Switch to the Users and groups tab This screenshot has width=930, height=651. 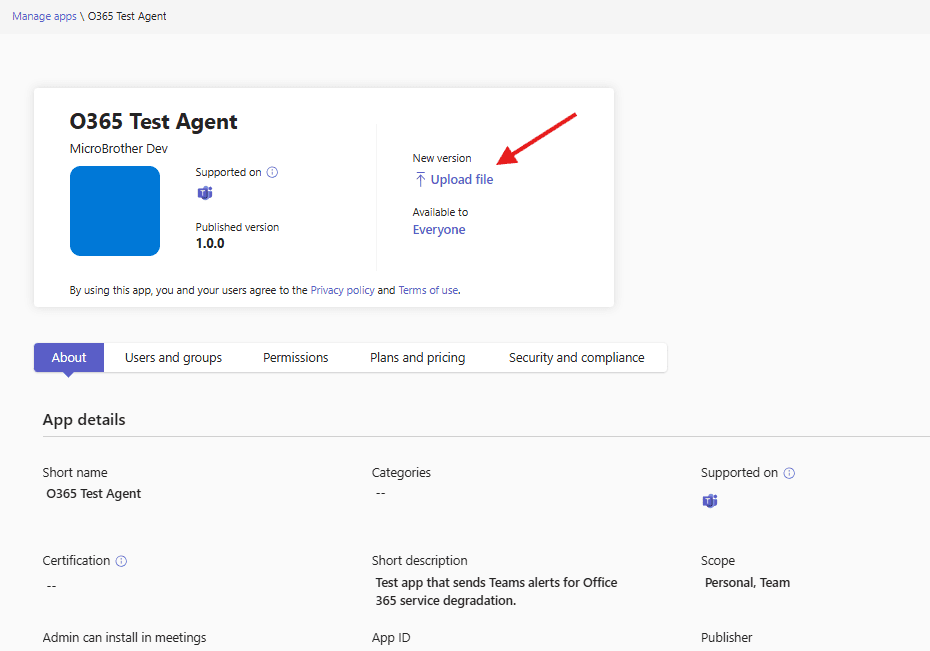(173, 358)
